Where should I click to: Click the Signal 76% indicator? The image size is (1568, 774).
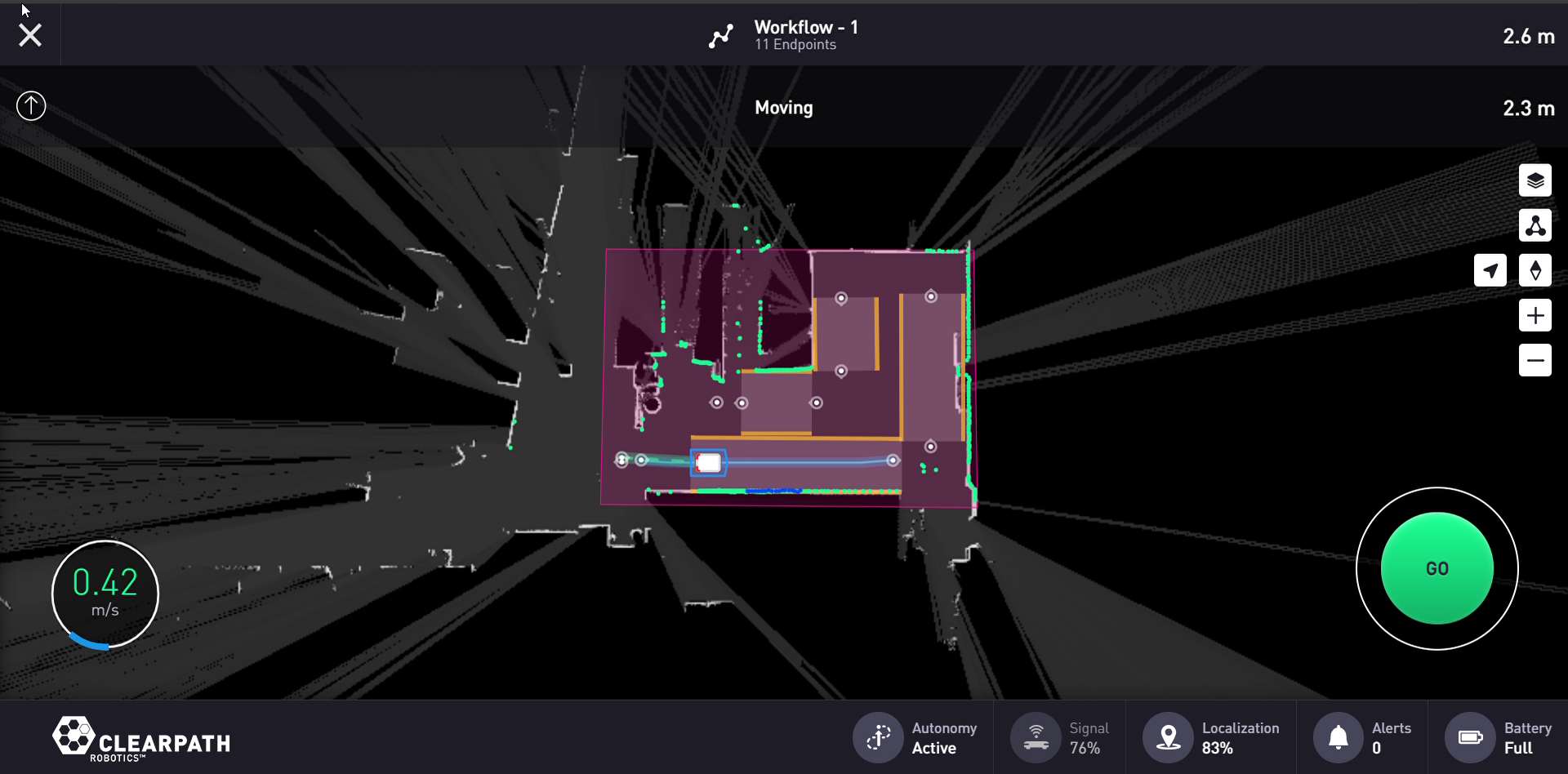tap(1036, 737)
